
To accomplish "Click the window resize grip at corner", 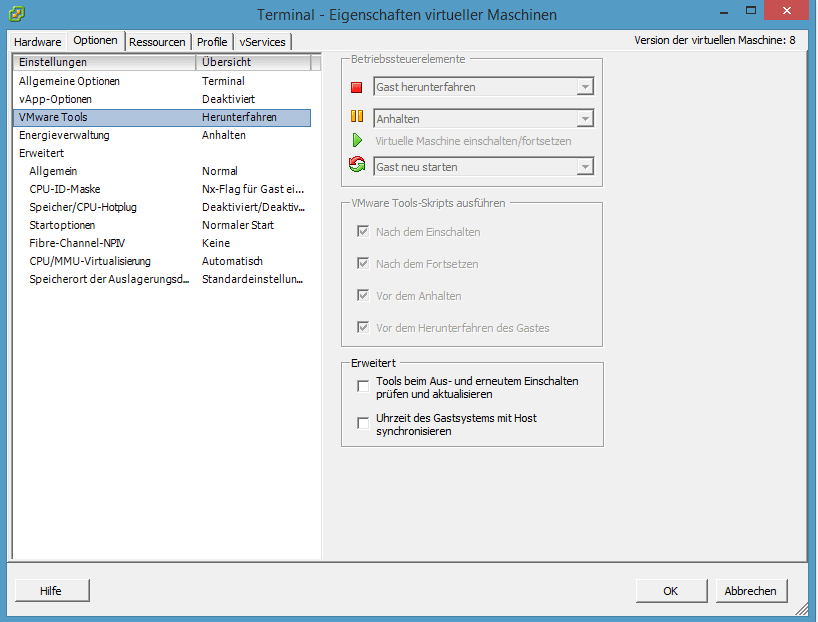I will click(x=801, y=608).
